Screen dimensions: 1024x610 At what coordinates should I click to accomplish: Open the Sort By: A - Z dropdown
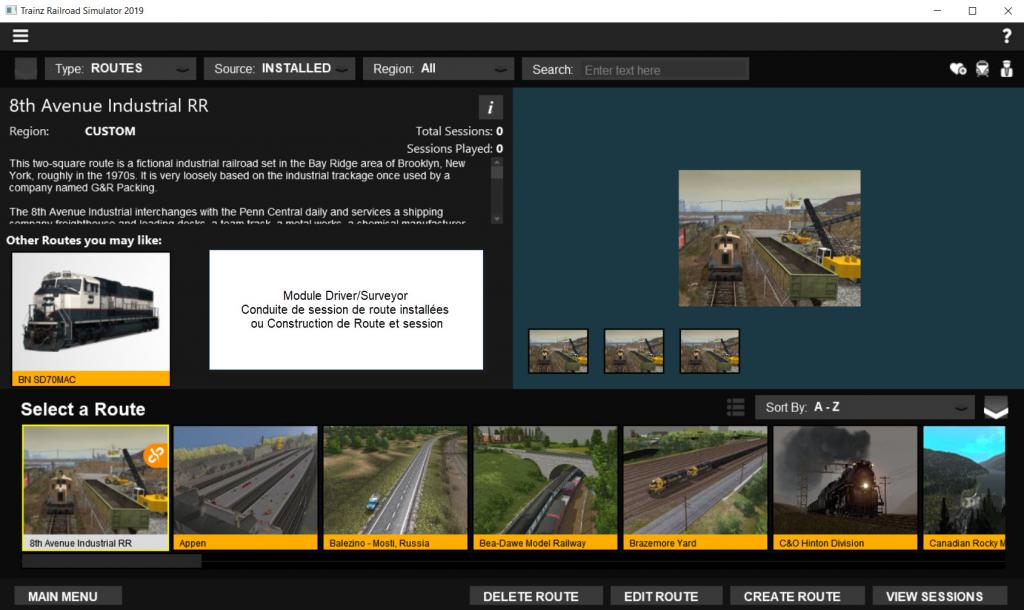[x=865, y=408]
